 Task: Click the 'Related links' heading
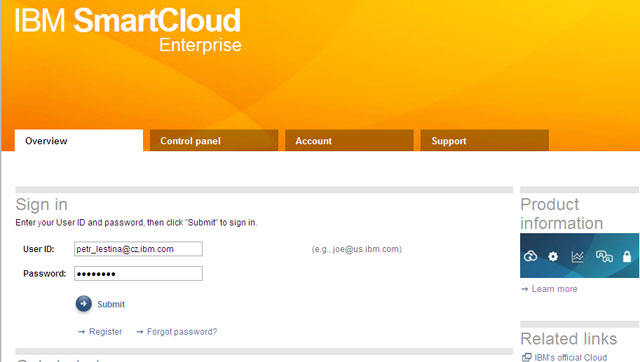[x=569, y=339]
